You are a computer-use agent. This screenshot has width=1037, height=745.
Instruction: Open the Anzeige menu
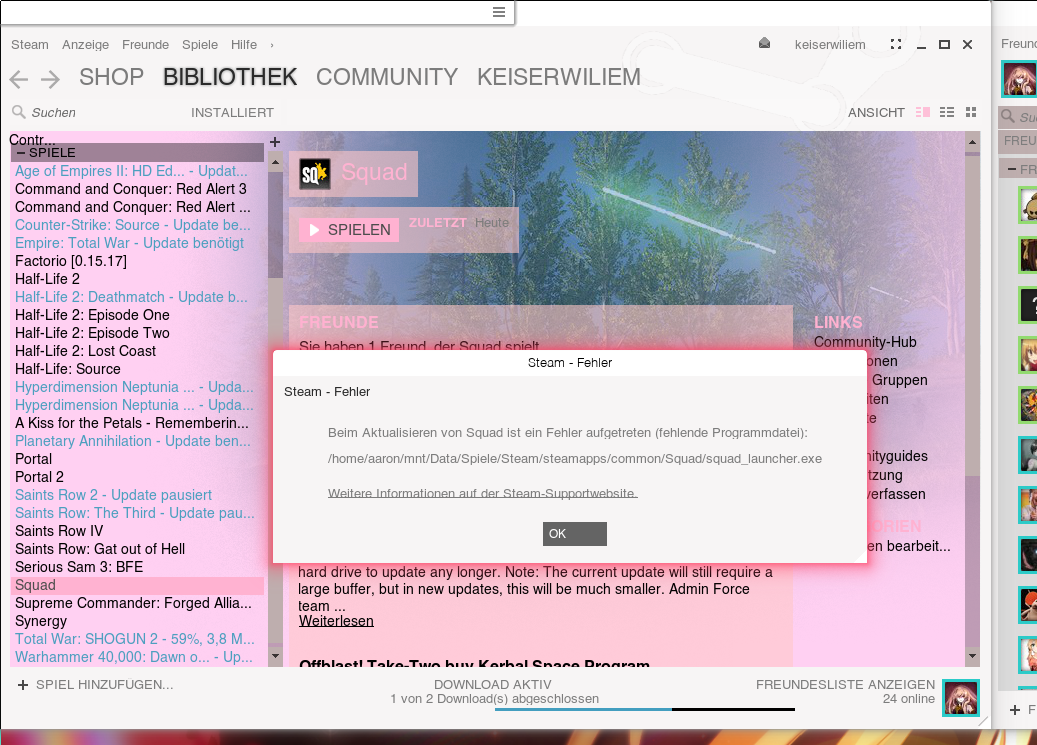(x=85, y=44)
